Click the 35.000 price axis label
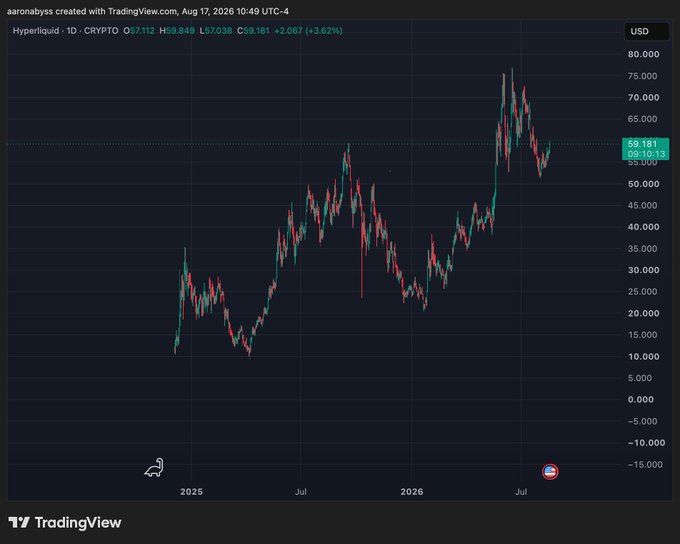 [643, 249]
